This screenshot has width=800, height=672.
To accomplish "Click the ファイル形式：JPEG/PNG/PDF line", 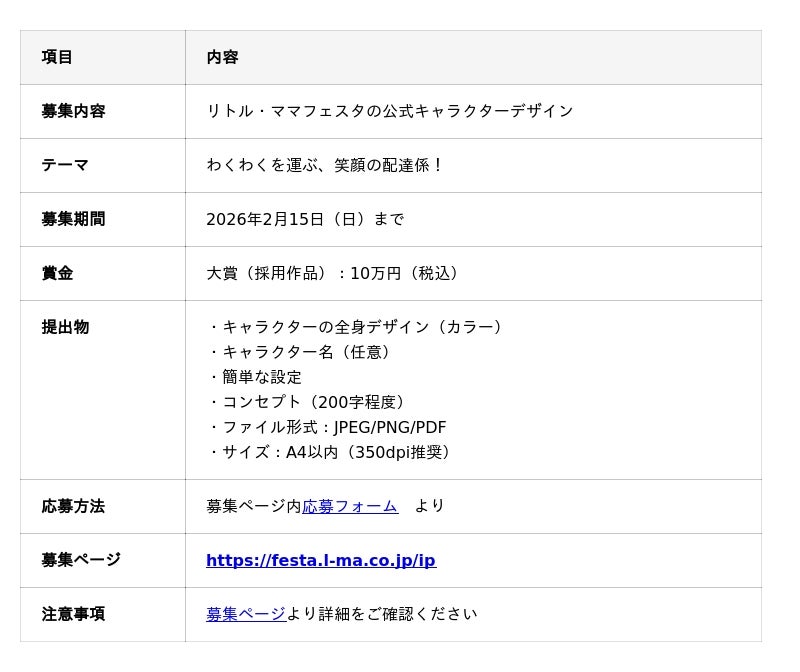I will point(328,427).
